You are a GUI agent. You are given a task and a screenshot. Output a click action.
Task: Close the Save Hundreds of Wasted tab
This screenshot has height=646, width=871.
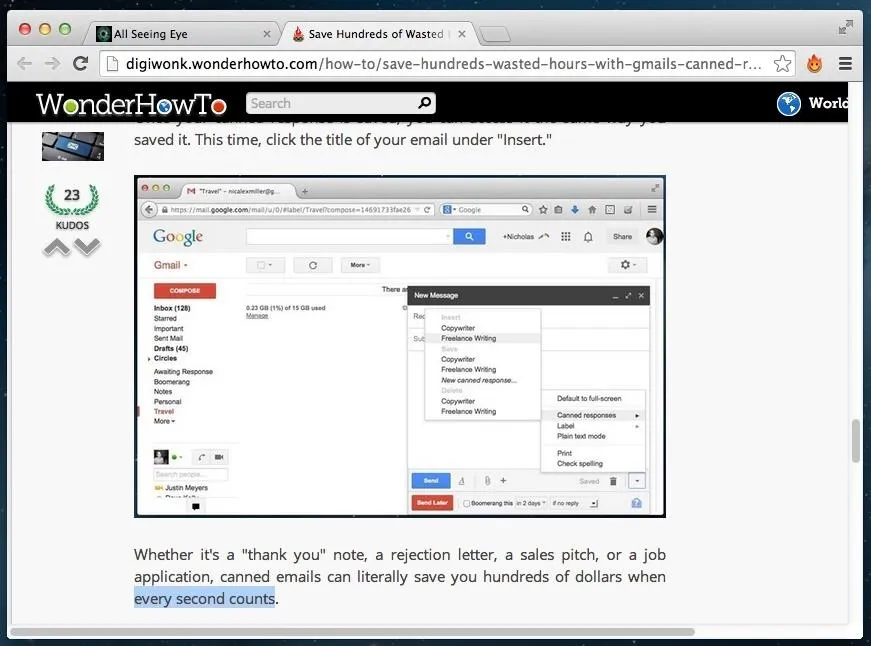click(462, 34)
